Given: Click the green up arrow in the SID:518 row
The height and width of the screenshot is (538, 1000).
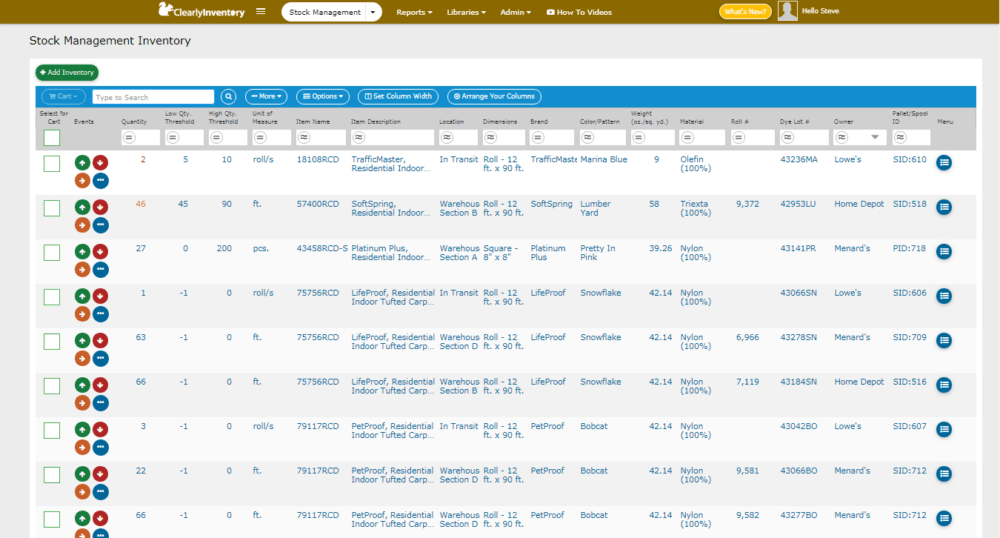Looking at the screenshot, I should point(82,207).
